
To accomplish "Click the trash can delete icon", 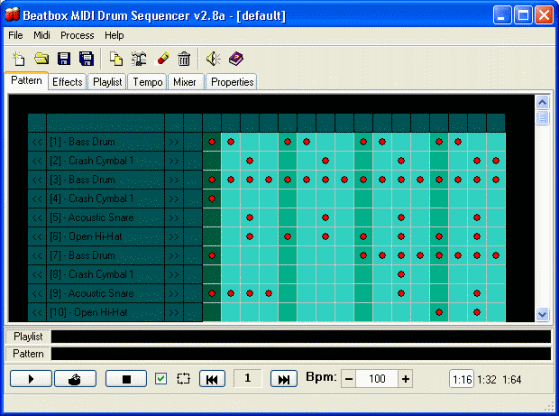I will click(184, 58).
